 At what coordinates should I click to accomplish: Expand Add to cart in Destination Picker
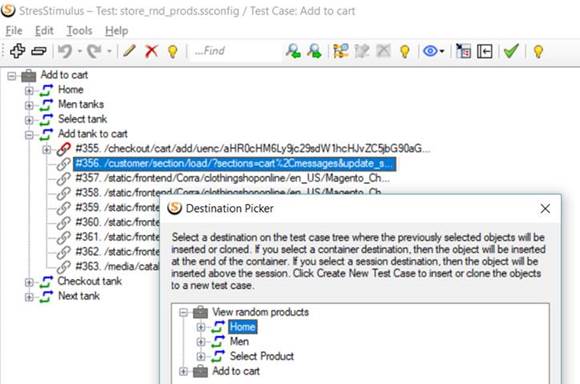point(183,372)
